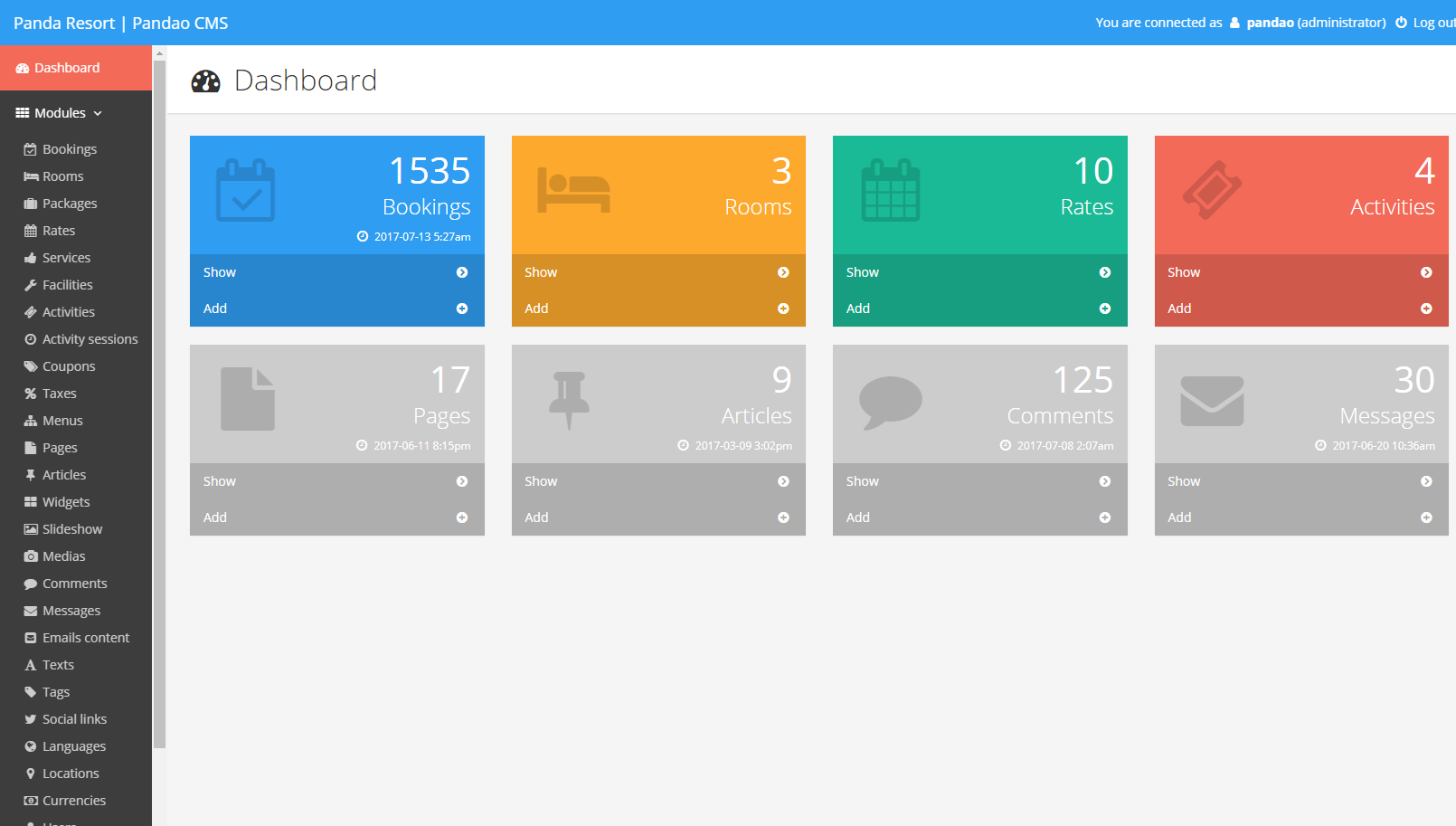Click the power icon beside Log out

[x=1401, y=23]
